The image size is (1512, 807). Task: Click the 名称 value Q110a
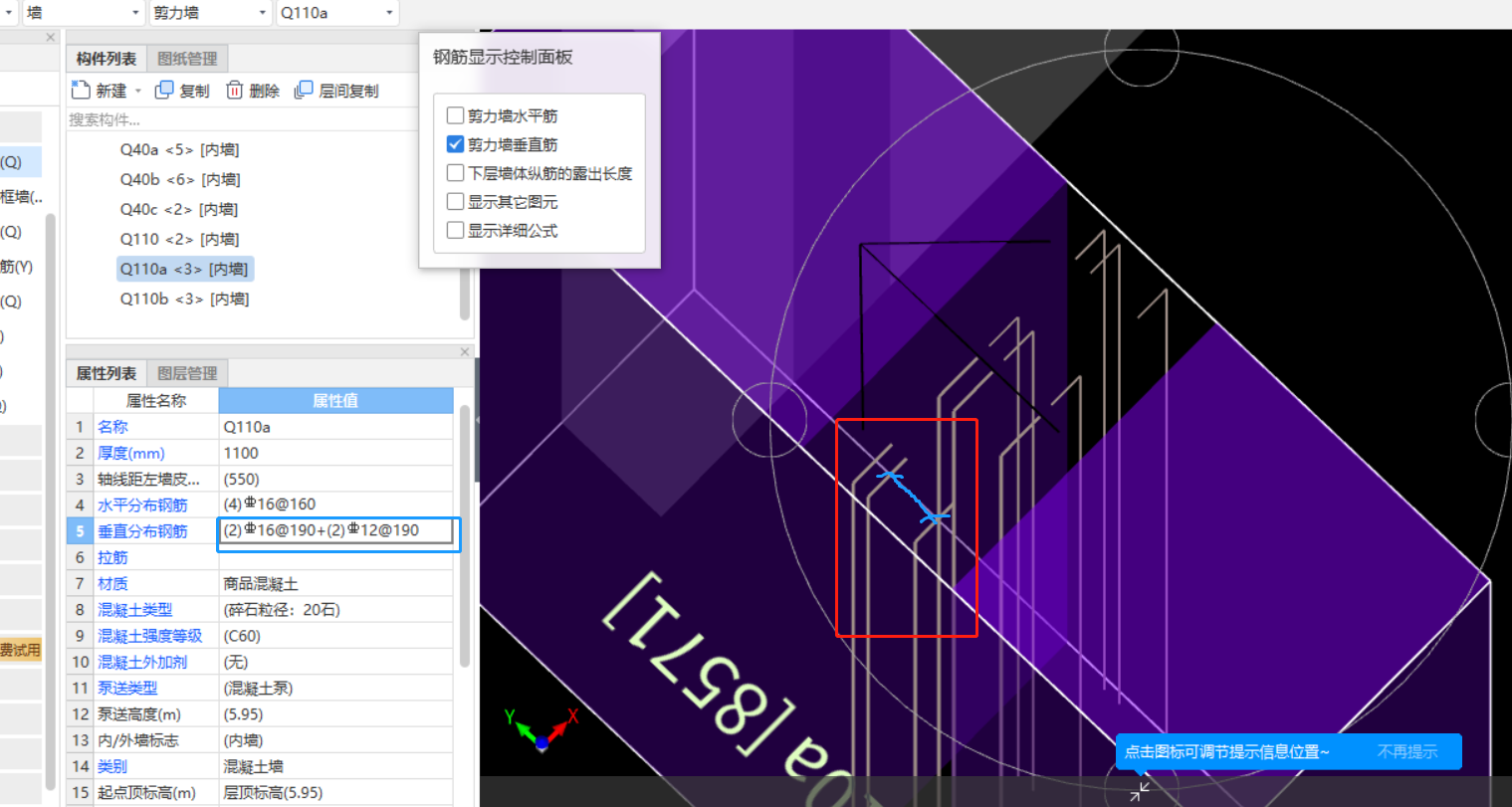click(335, 427)
